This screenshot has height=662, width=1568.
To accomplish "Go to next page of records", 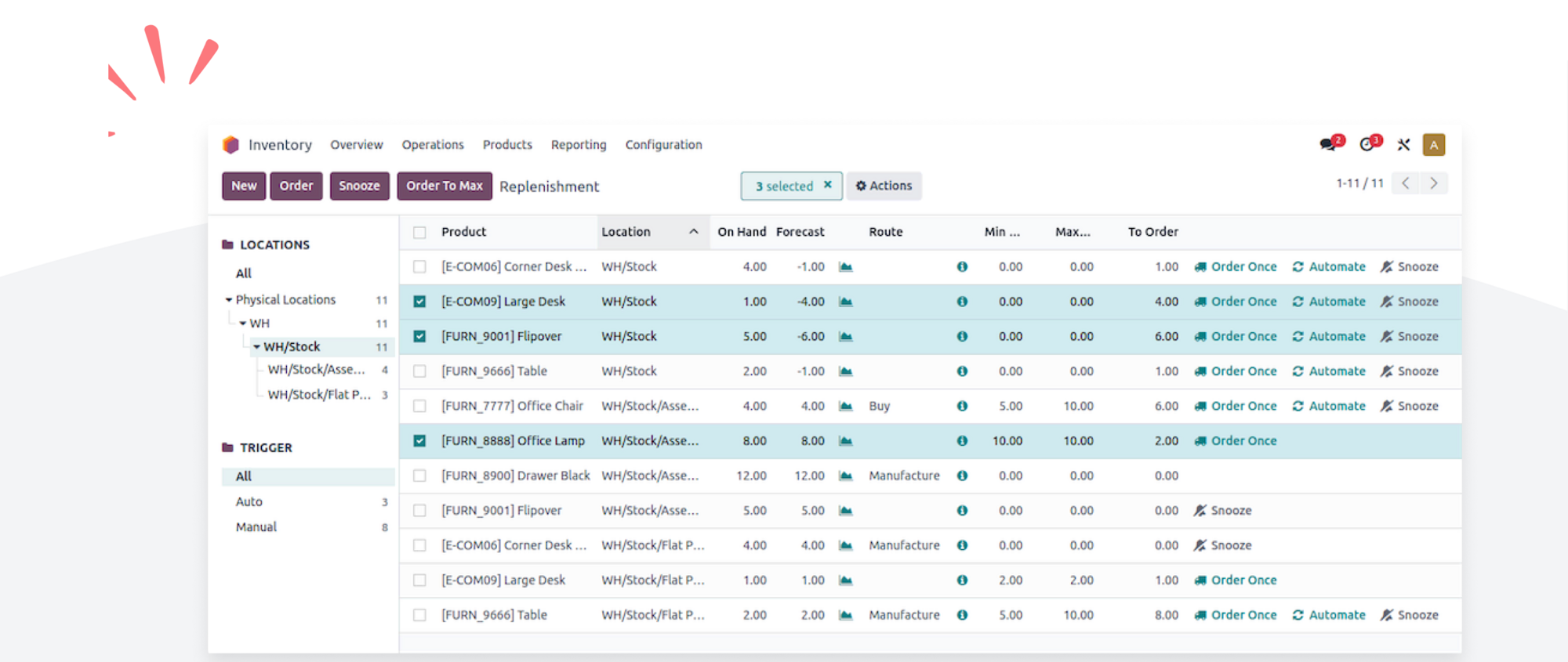I will coord(1434,183).
